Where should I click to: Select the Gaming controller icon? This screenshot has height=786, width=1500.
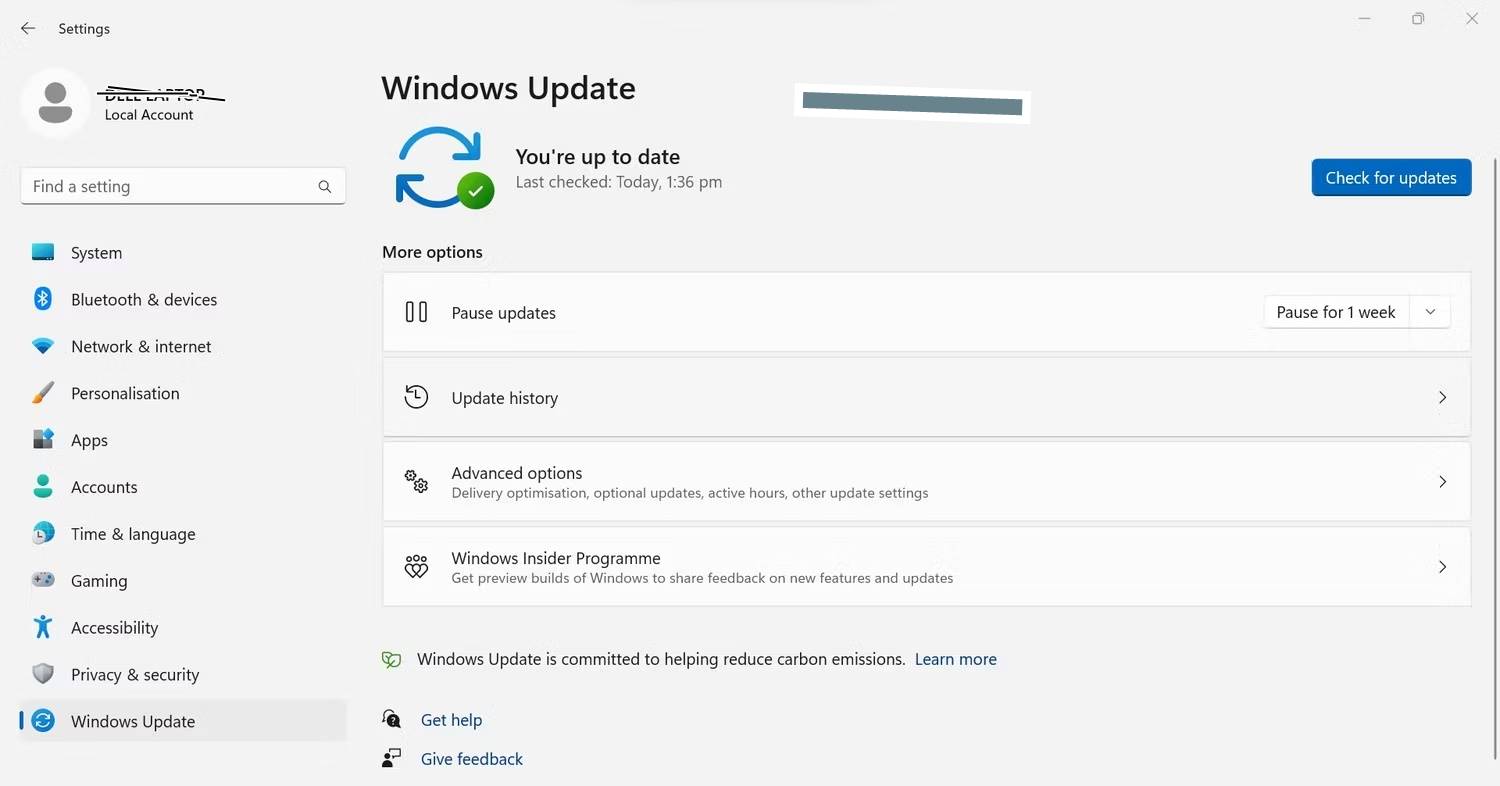43,580
